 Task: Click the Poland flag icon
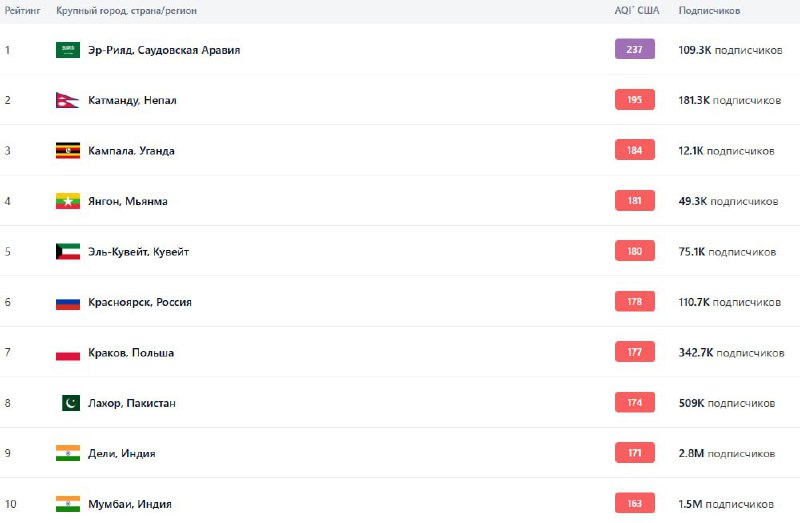tap(68, 353)
